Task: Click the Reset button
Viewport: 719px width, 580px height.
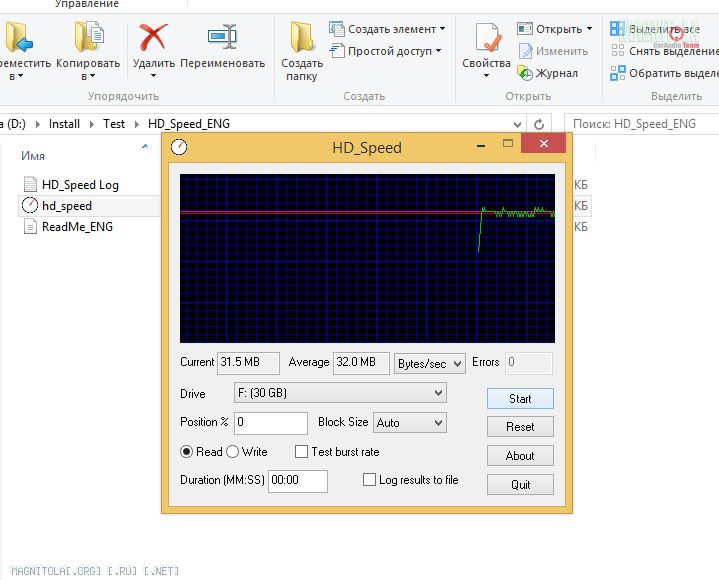Action: tap(520, 427)
